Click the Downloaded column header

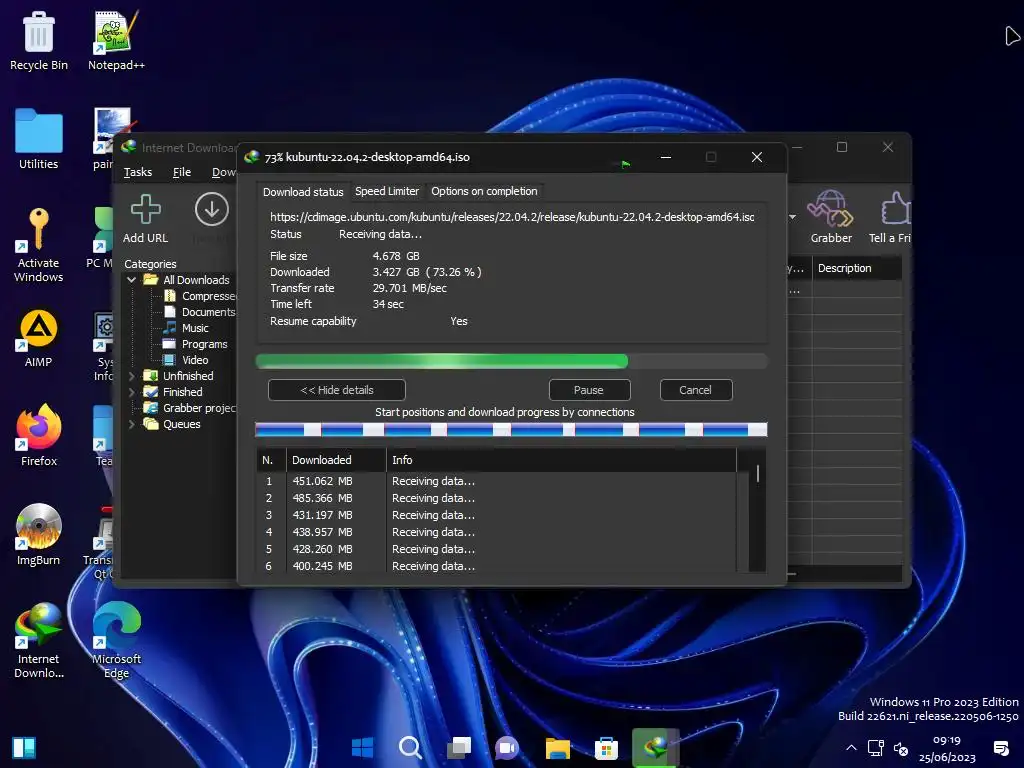[336, 460]
